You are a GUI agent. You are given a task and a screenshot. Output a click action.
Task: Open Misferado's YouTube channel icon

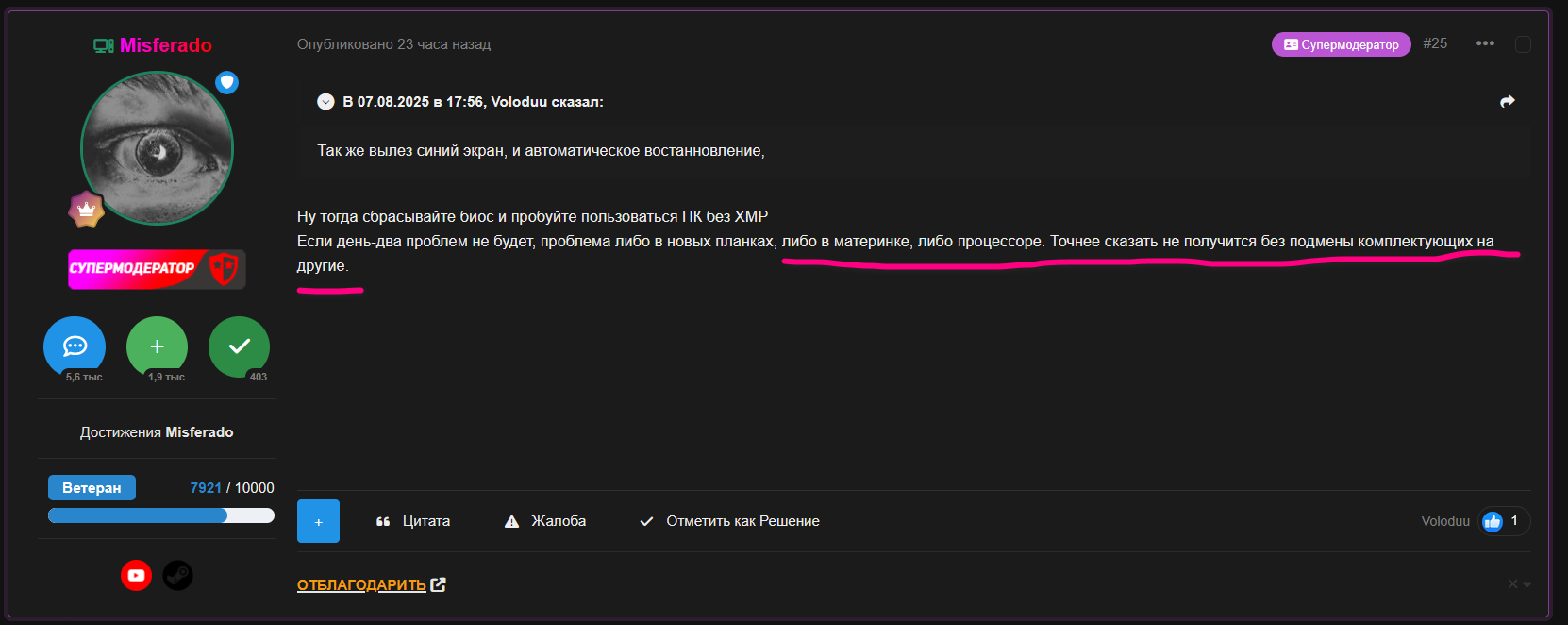tap(137, 575)
